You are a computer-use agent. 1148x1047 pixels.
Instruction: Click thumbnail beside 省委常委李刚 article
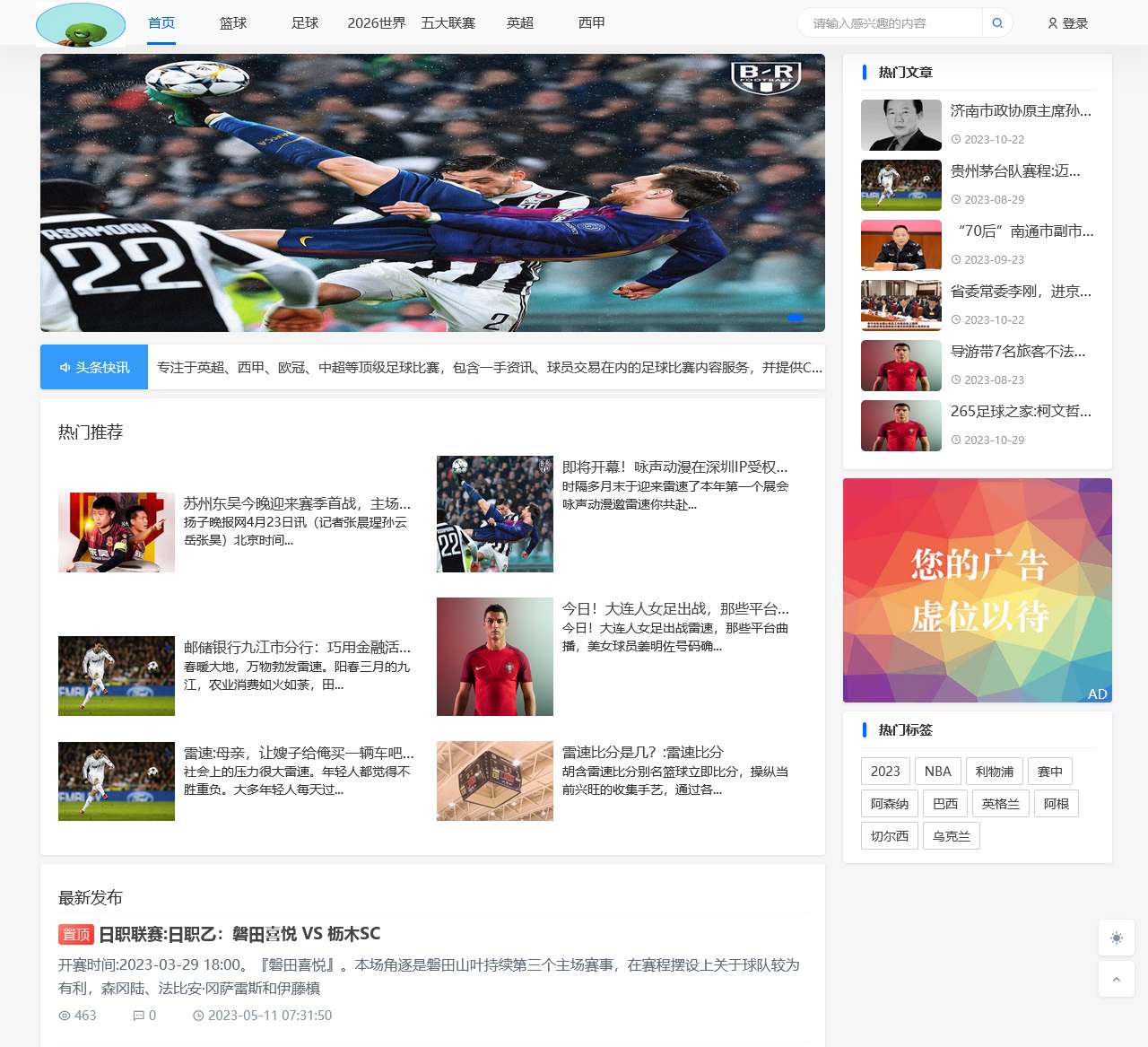click(x=901, y=305)
